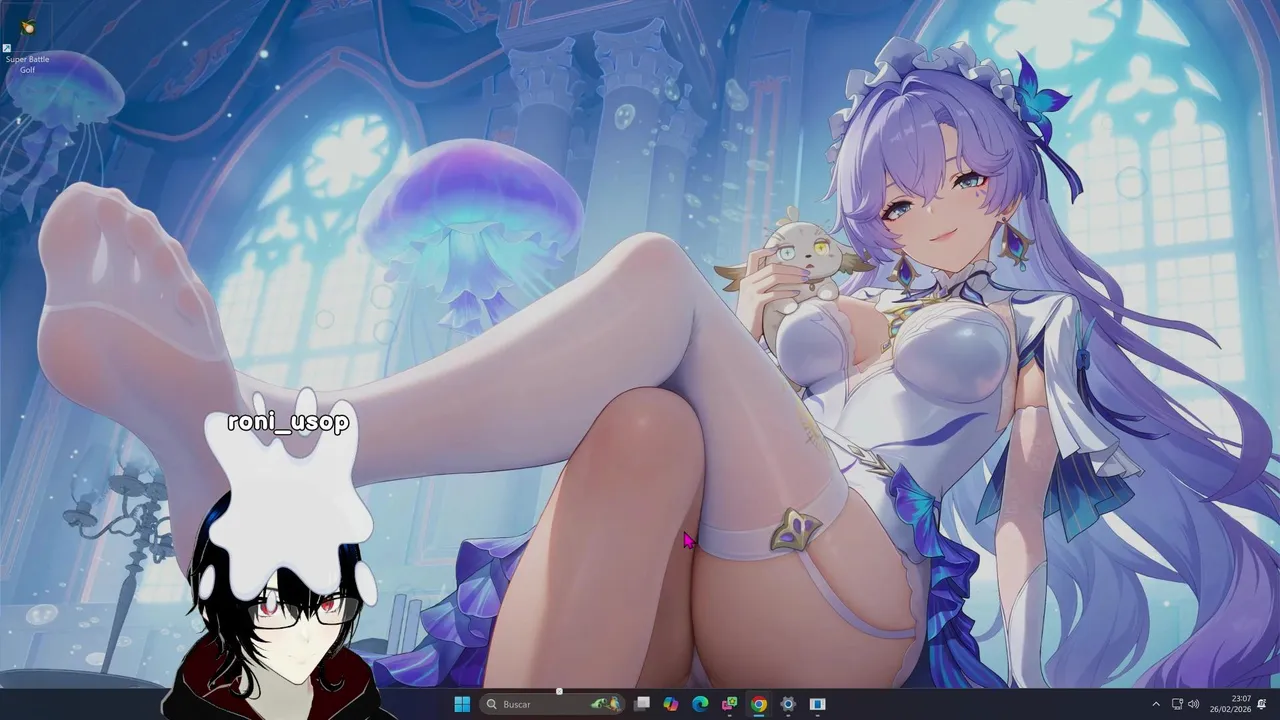Image resolution: width=1280 pixels, height=720 pixels.
Task: Launch the Copilot taskbar app
Action: pos(671,704)
